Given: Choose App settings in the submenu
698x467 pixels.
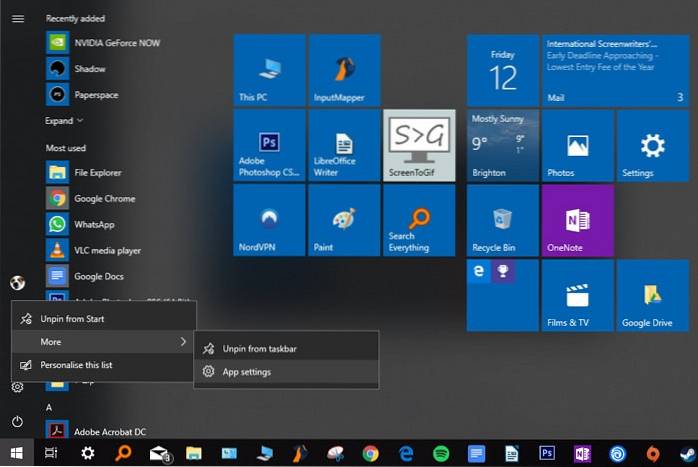Looking at the screenshot, I should pyautogui.click(x=246, y=372).
